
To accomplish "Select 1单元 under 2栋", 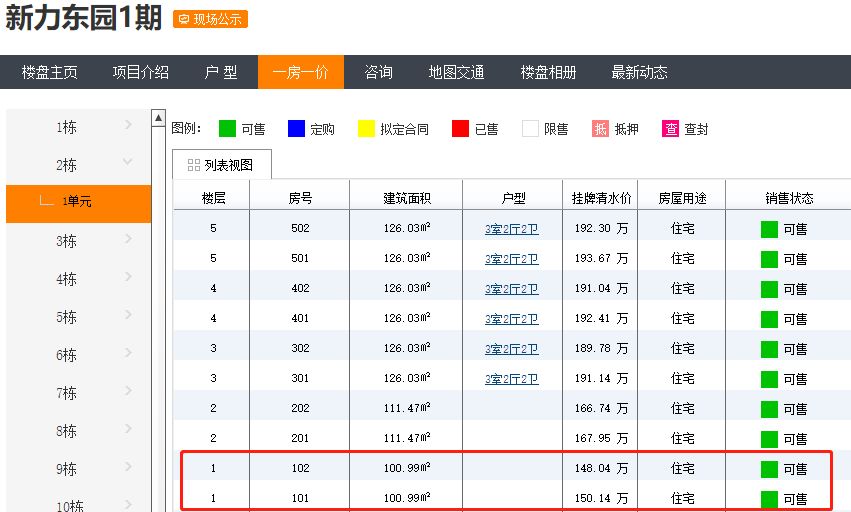I will pos(77,202).
